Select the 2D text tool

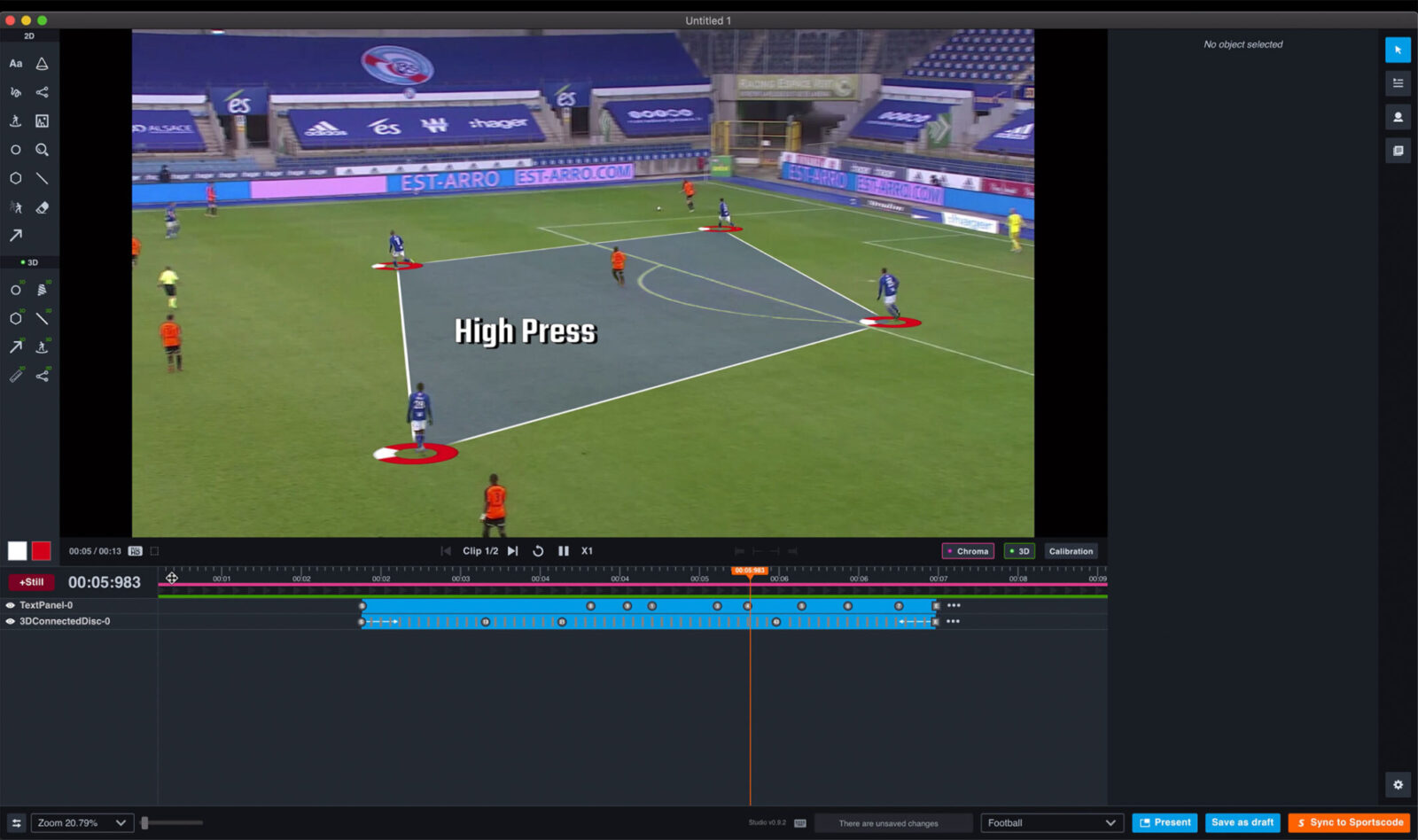point(15,63)
